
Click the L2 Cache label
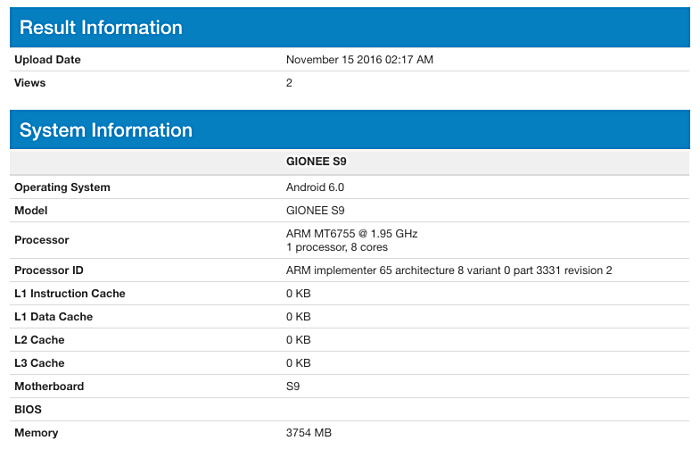[x=40, y=340]
